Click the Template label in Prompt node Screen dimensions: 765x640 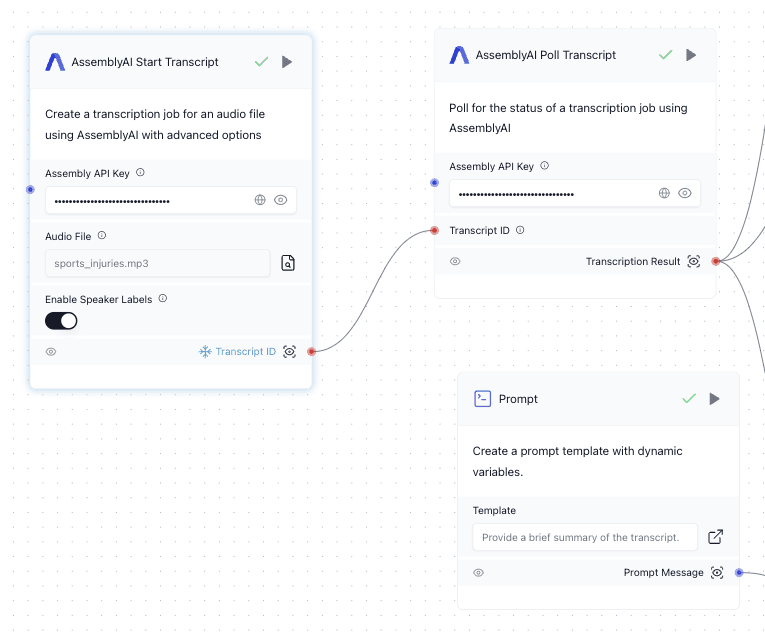(x=494, y=510)
